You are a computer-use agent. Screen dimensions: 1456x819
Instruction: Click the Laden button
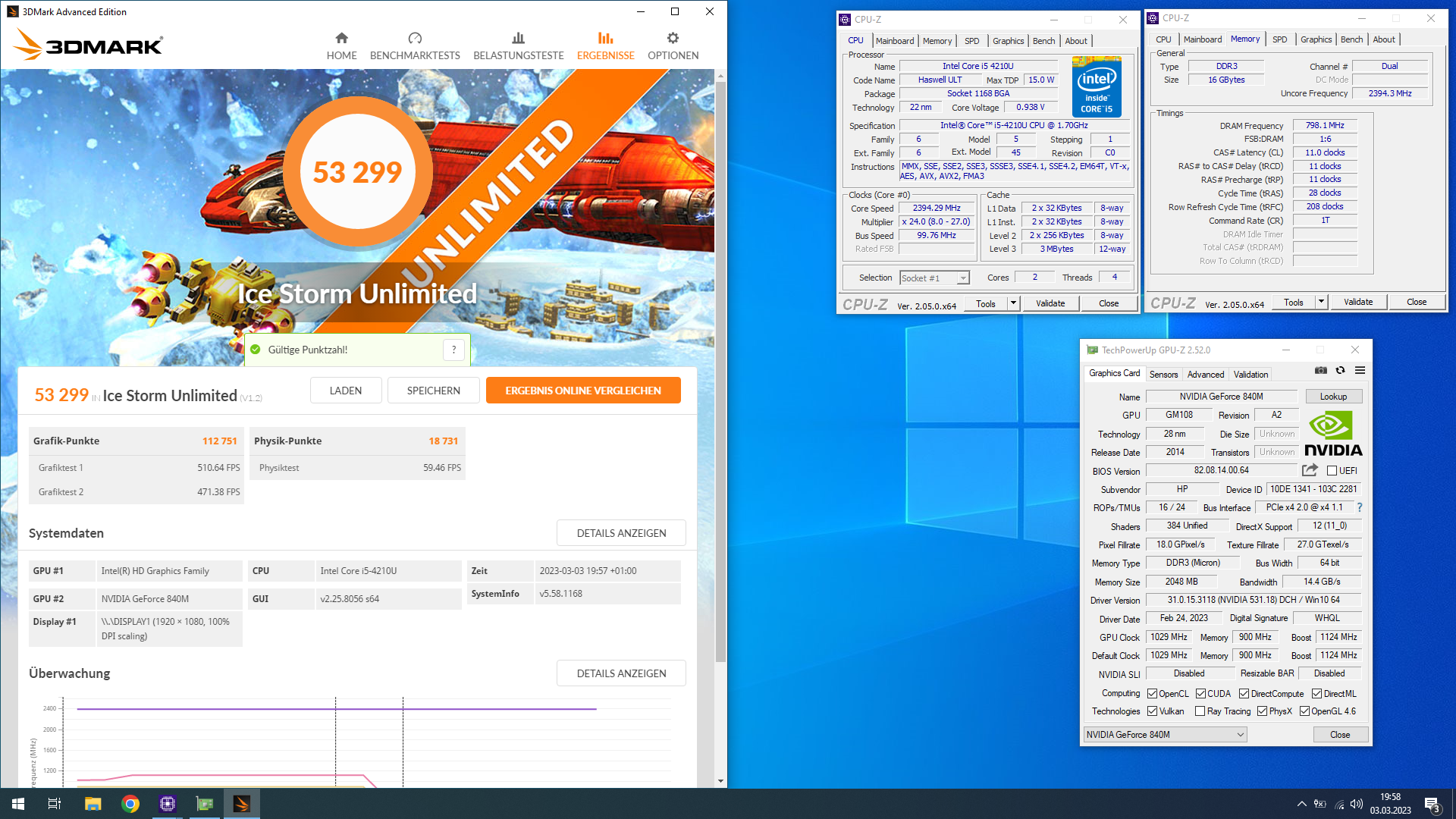345,391
